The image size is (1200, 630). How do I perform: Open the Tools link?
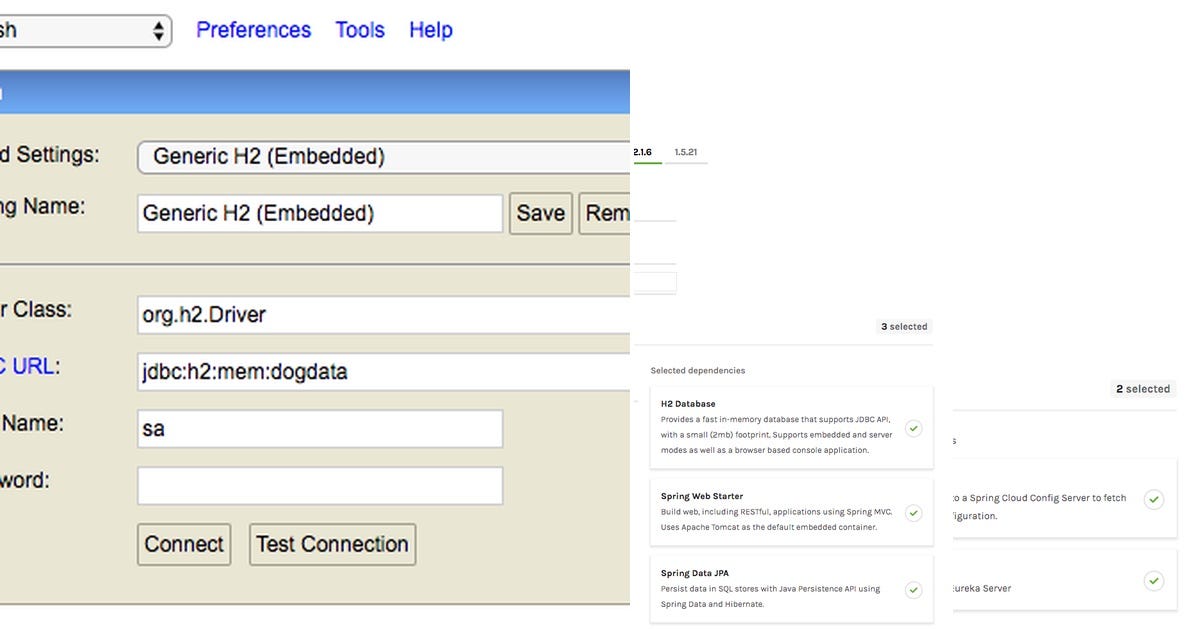pos(360,30)
